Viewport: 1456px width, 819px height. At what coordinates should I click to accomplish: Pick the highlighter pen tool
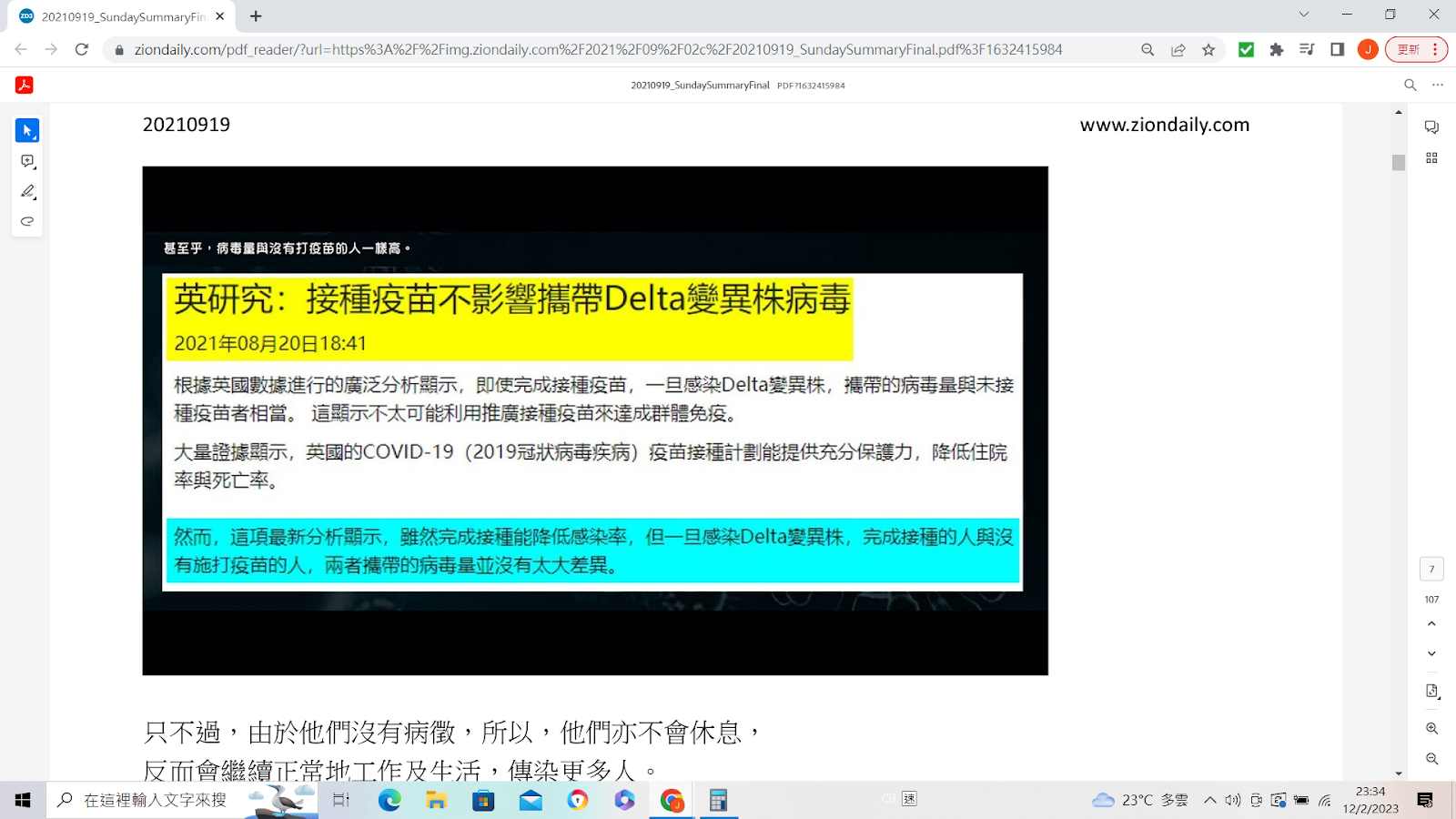pyautogui.click(x=27, y=191)
